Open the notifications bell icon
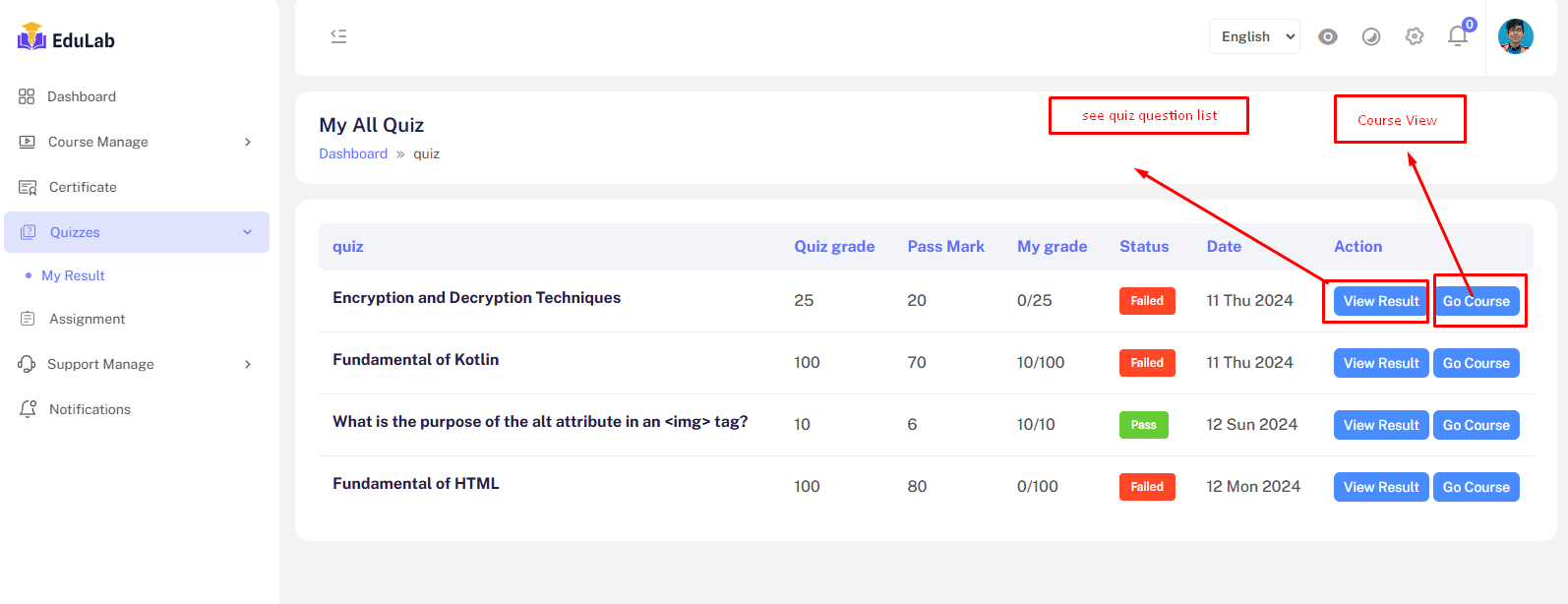This screenshot has width=1568, height=604. point(1458,36)
